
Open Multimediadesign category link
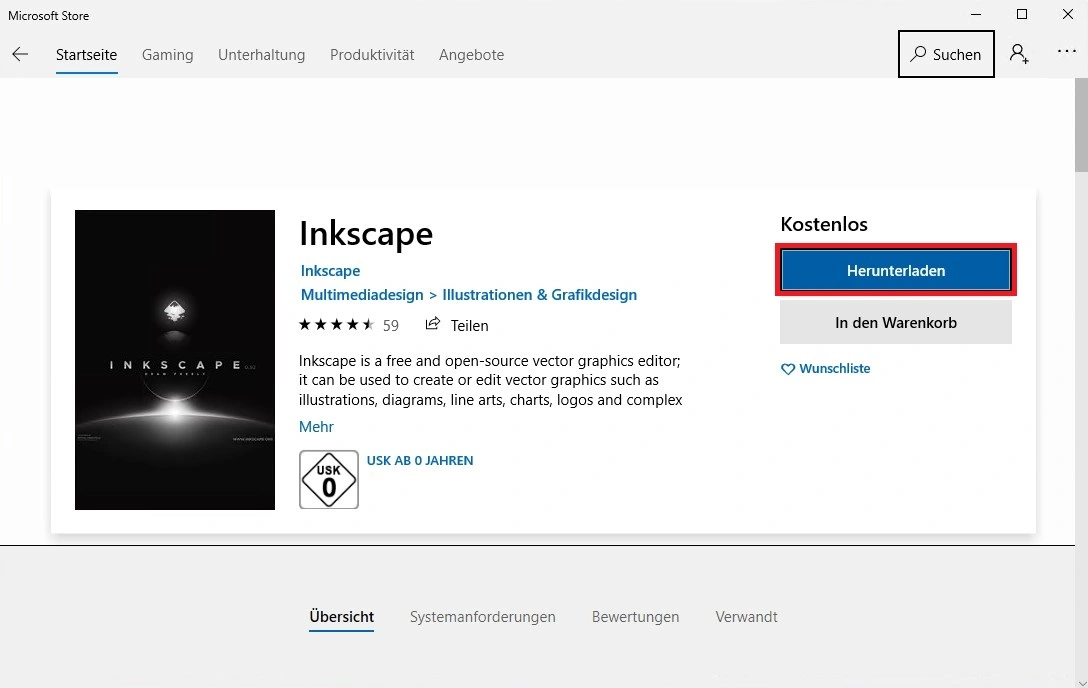pyautogui.click(x=361, y=295)
